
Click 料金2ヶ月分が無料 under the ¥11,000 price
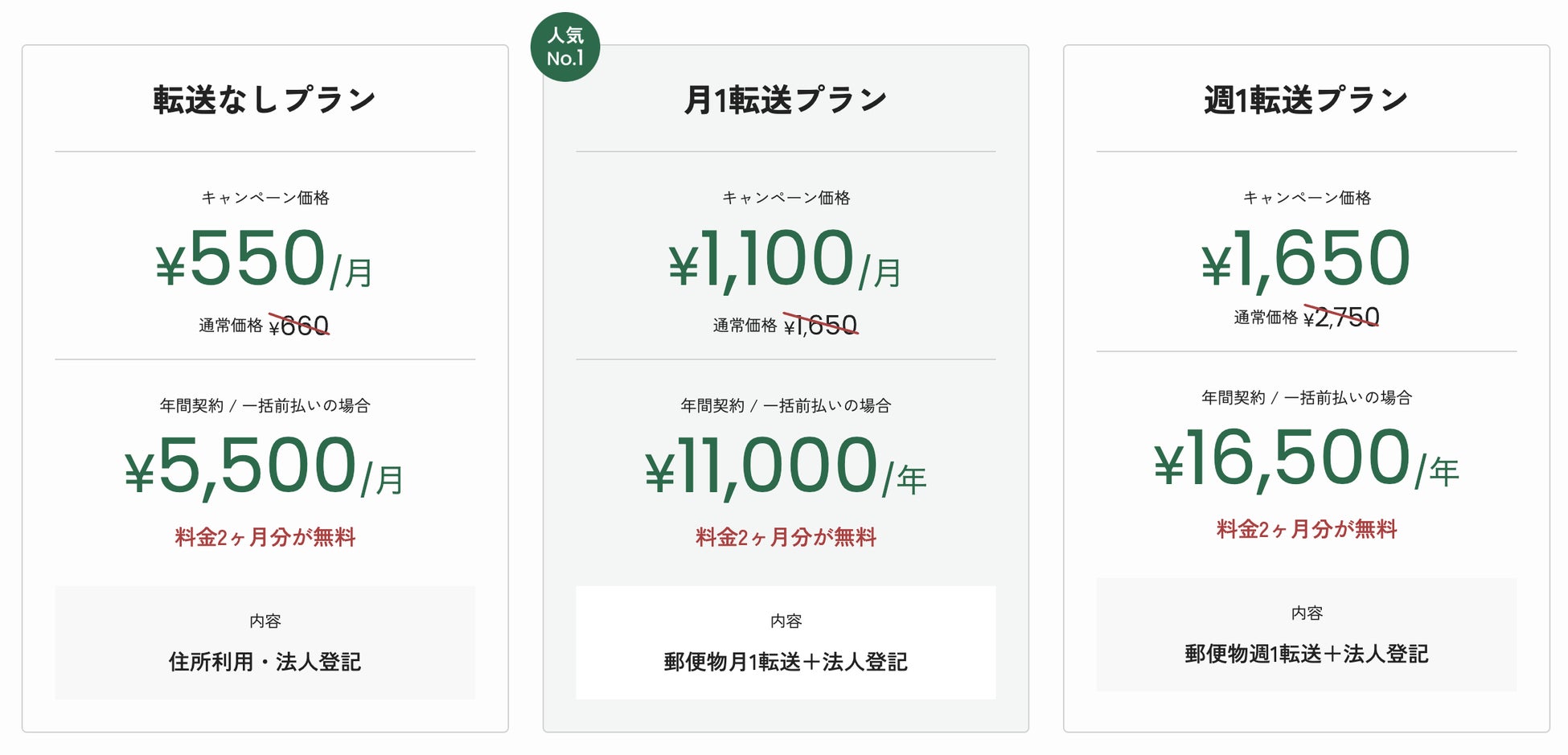[786, 537]
